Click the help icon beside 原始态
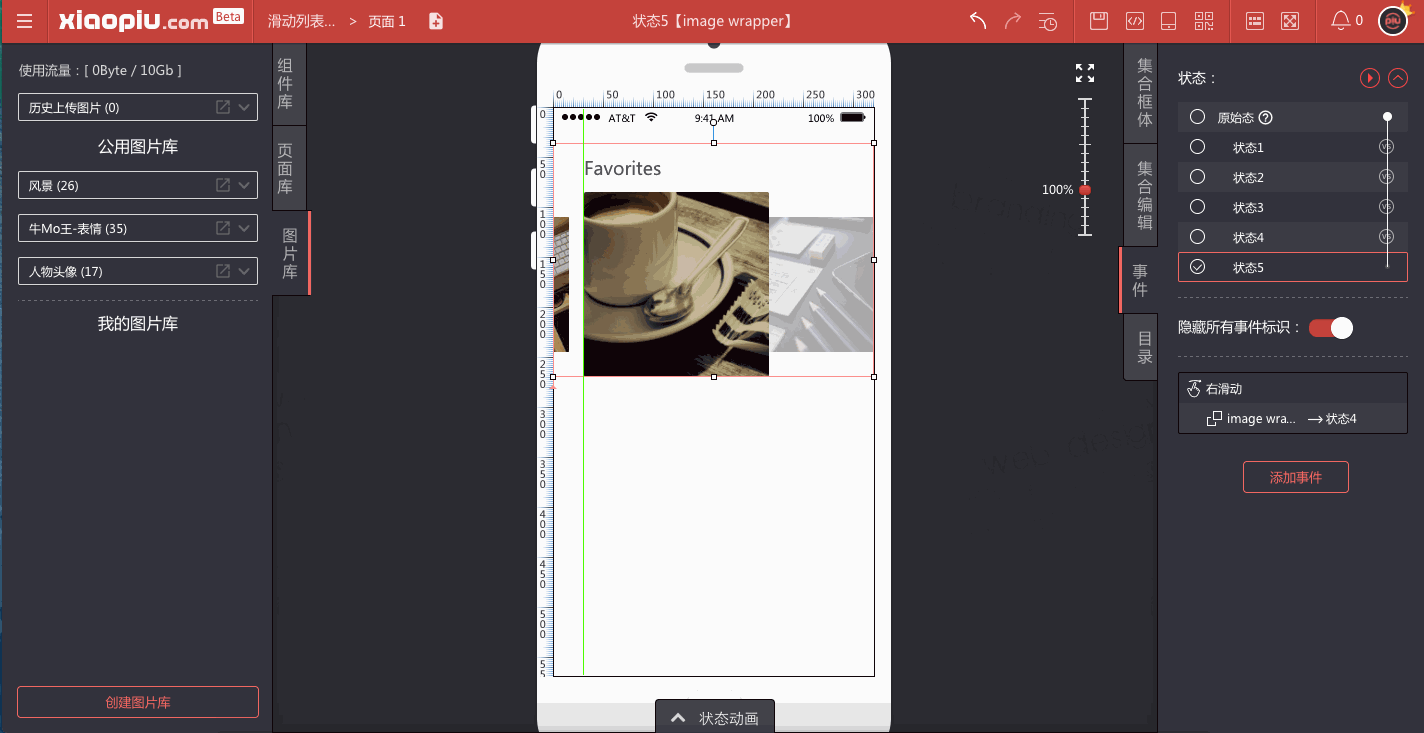The image size is (1424, 733). pyautogui.click(x=1265, y=118)
